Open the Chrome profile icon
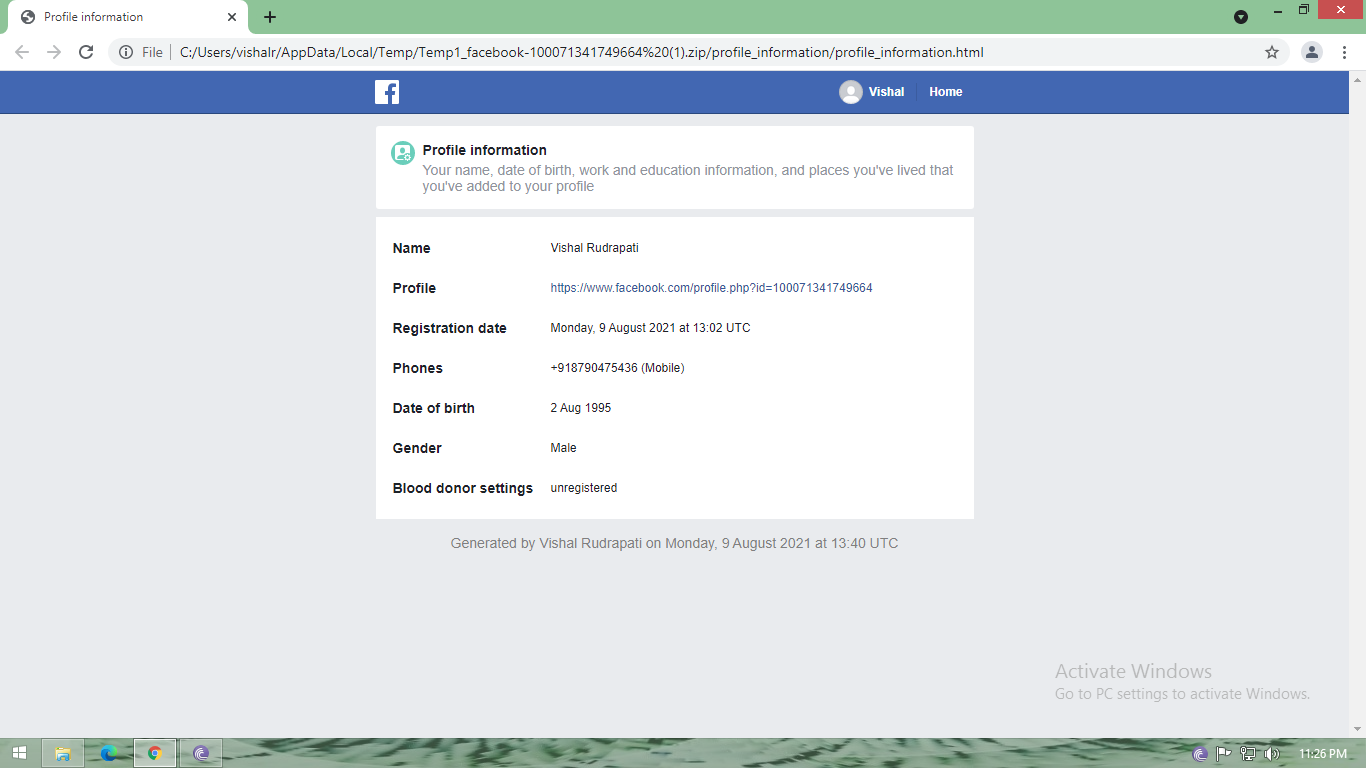The image size is (1366, 768). (x=1310, y=51)
